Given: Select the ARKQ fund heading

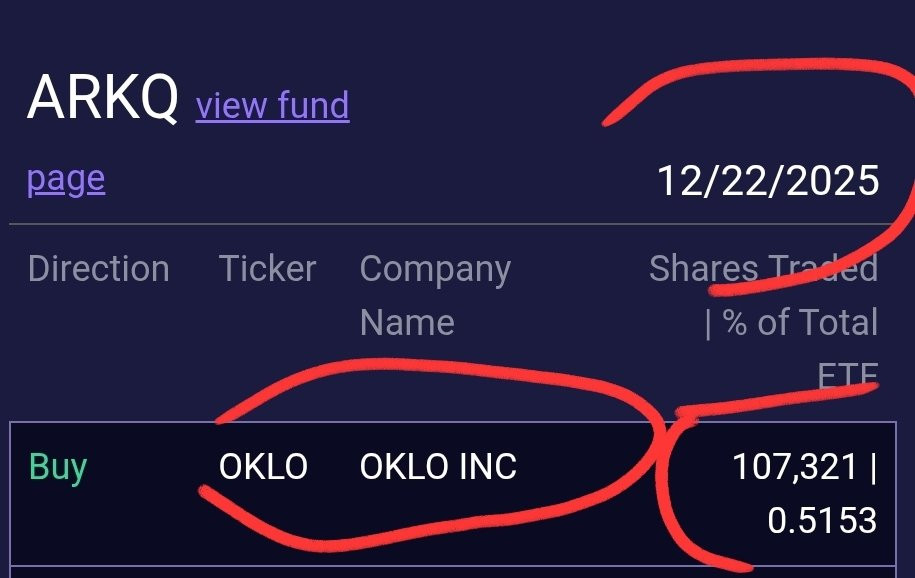Looking at the screenshot, I should (102, 98).
